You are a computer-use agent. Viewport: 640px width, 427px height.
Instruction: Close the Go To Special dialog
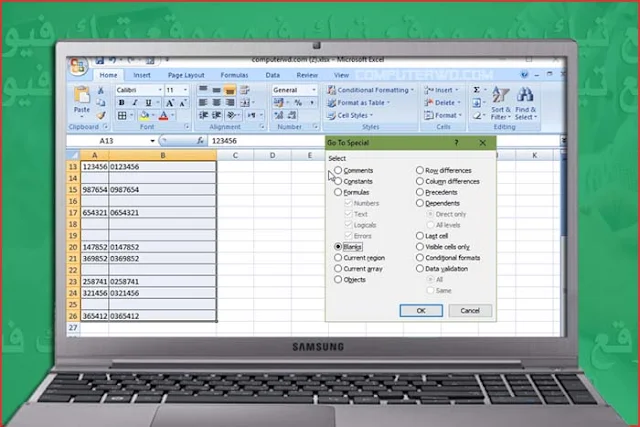(483, 143)
